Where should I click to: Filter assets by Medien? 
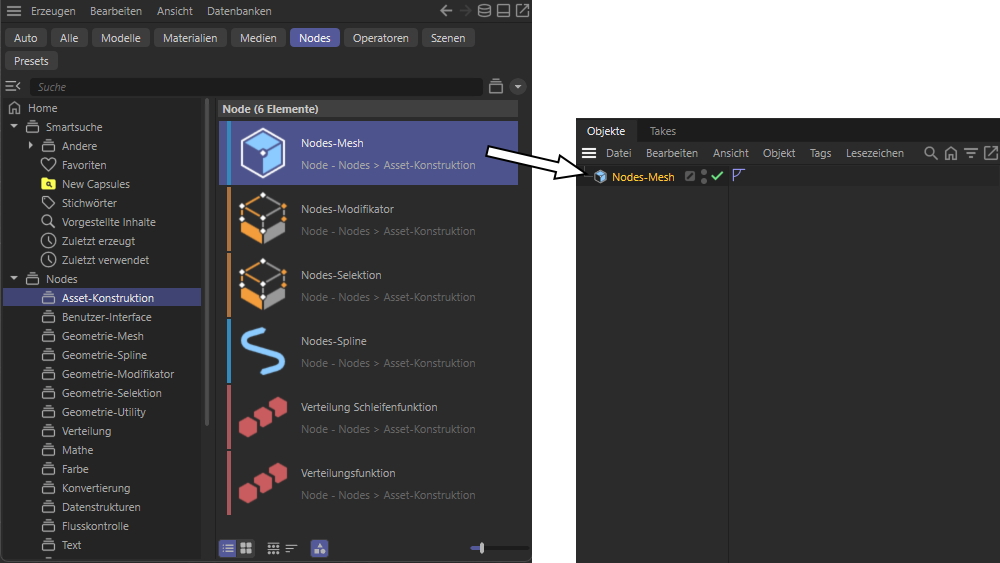(x=258, y=38)
